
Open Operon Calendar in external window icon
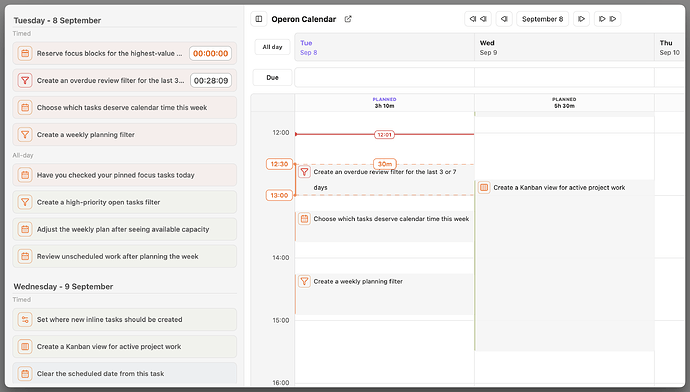click(348, 19)
